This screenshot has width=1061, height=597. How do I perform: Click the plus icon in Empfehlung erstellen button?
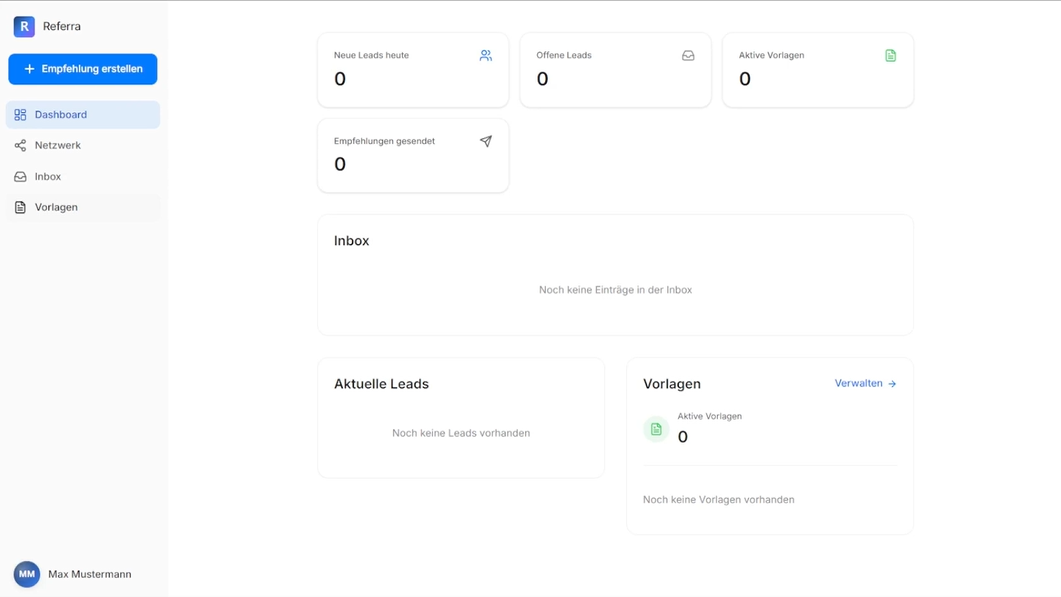pyautogui.click(x=30, y=69)
